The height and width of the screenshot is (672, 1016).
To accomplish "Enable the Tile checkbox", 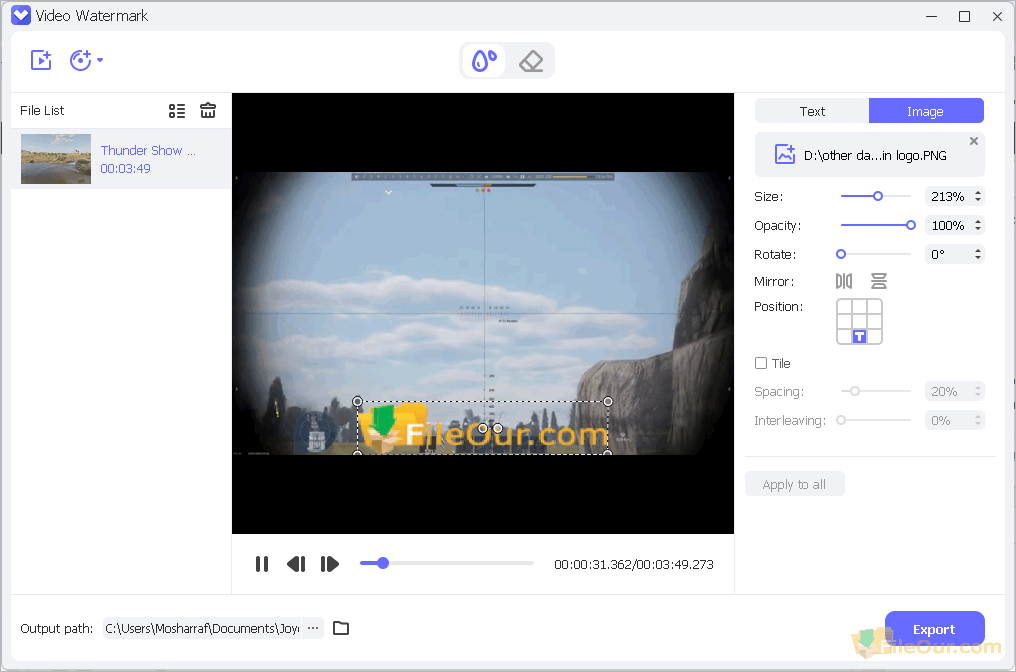I will [x=761, y=363].
